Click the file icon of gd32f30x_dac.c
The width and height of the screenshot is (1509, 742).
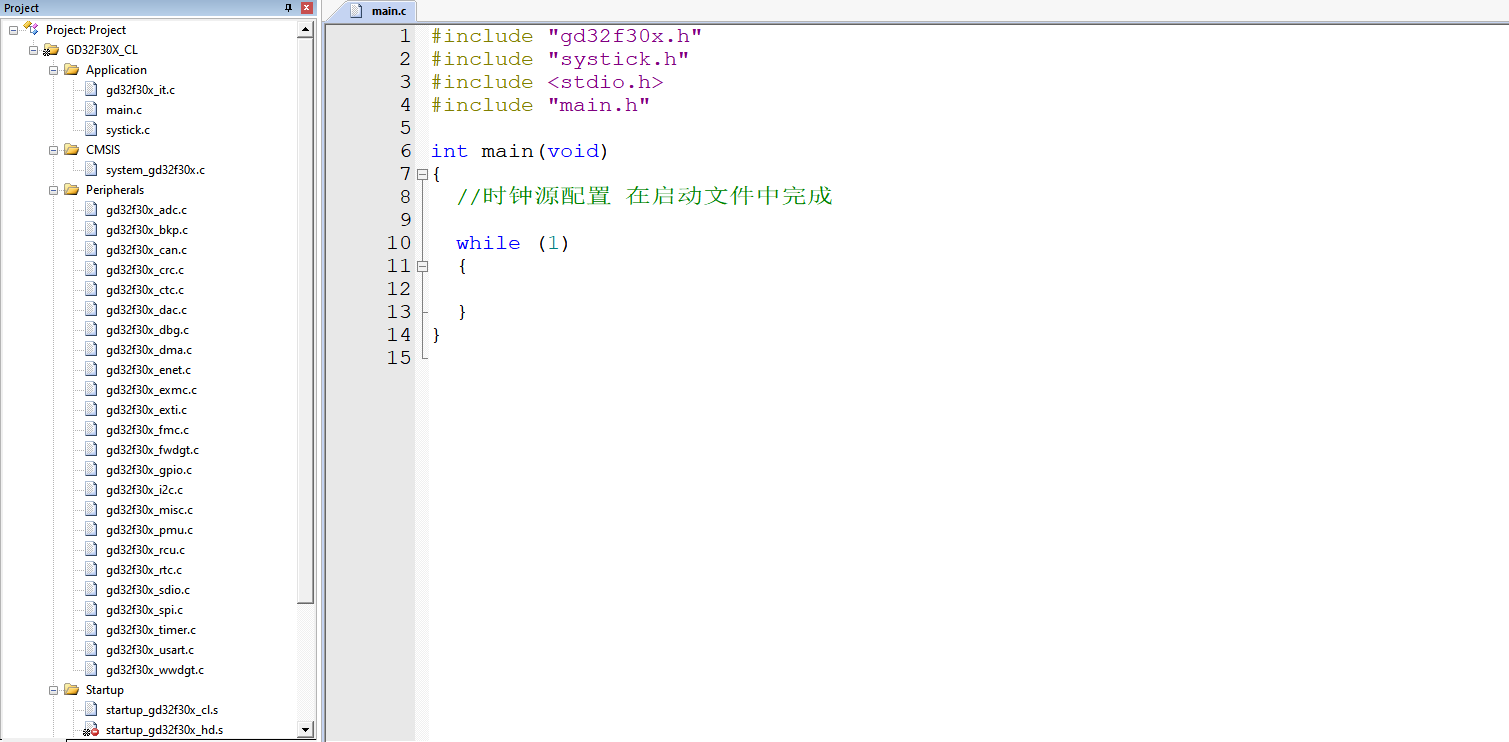(91, 310)
